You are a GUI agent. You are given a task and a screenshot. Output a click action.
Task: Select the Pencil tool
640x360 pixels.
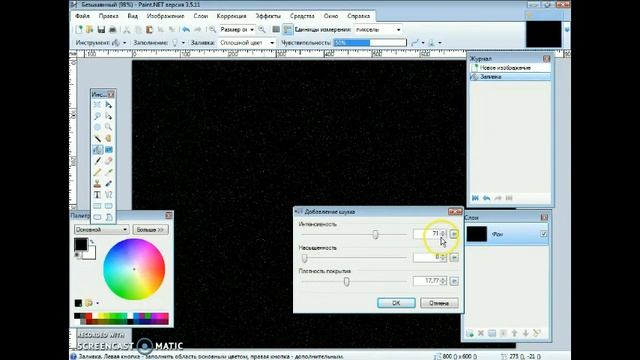(97, 172)
